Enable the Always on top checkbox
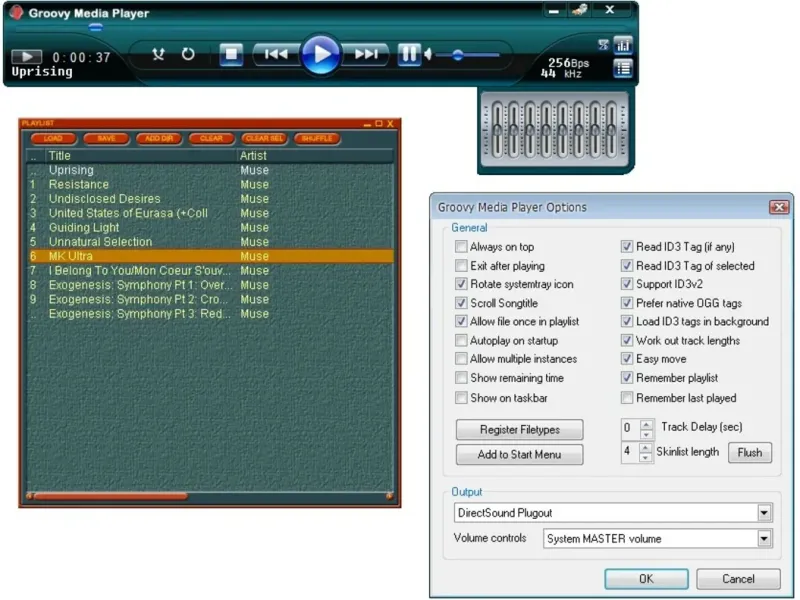800x600 pixels. (x=461, y=247)
